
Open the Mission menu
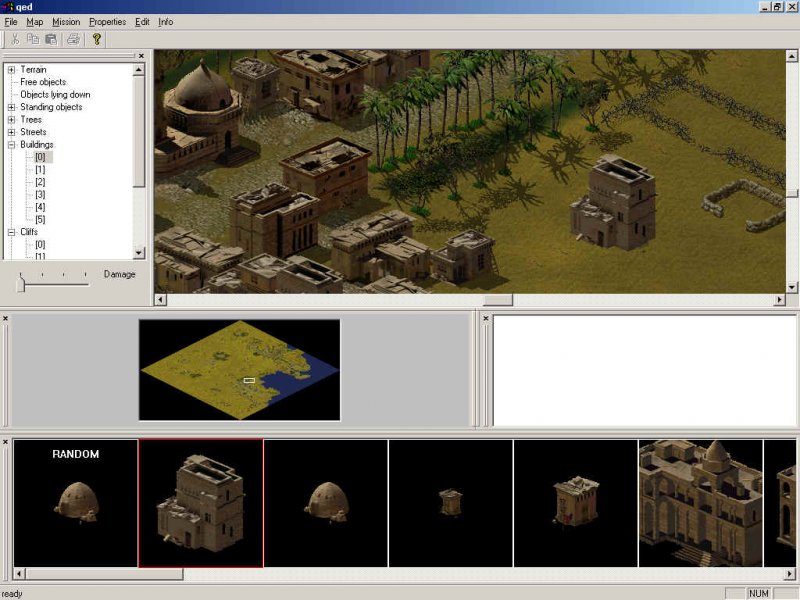tap(66, 21)
